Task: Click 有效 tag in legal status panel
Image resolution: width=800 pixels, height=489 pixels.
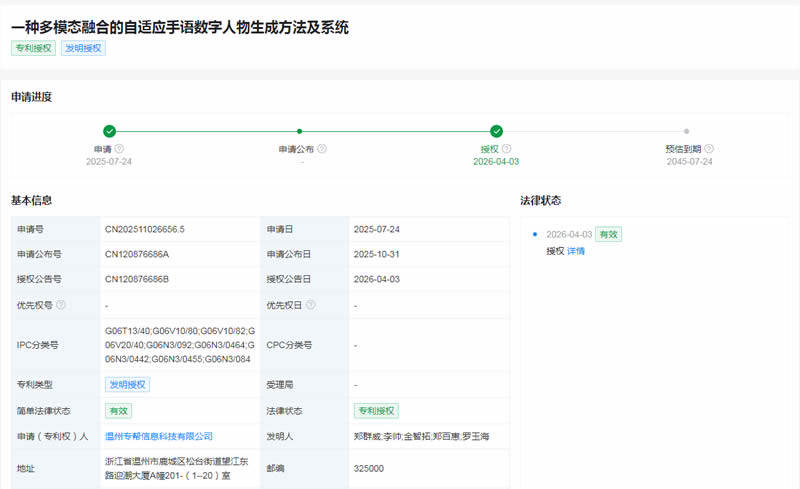Action: coord(608,234)
